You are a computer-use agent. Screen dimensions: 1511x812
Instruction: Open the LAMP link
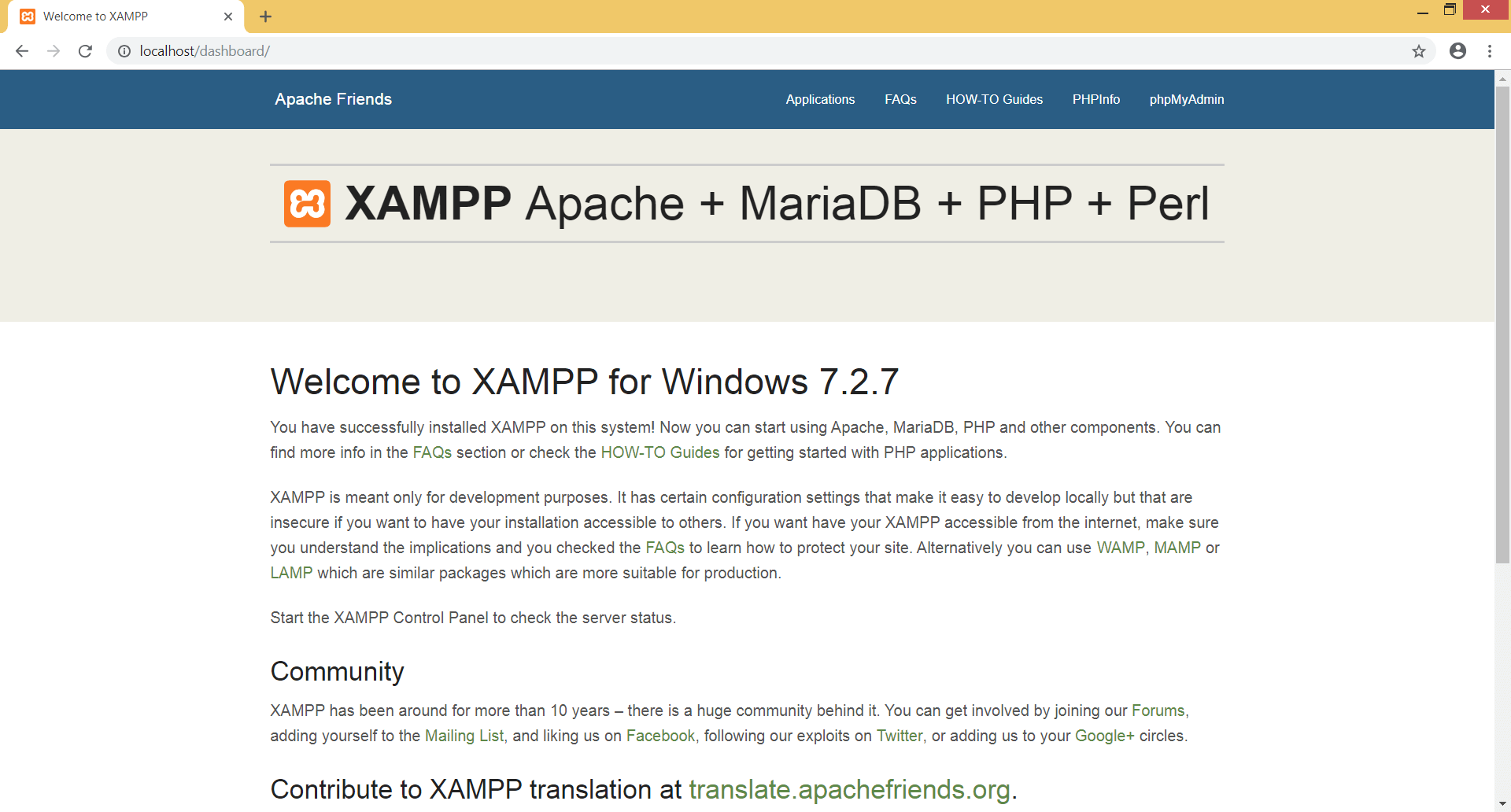pyautogui.click(x=291, y=573)
